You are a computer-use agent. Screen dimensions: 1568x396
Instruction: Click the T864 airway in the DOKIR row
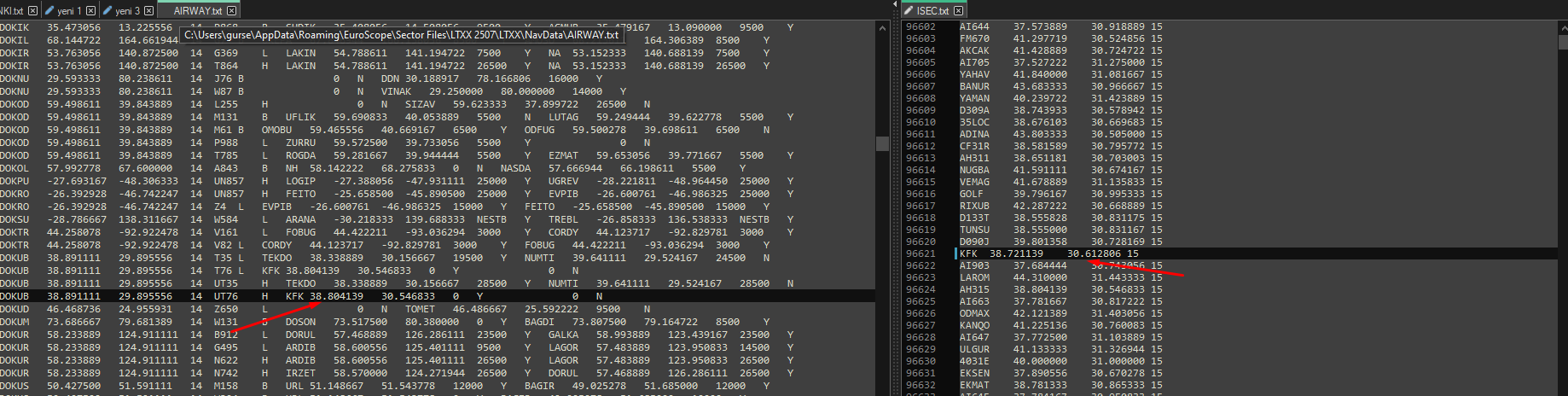[x=226, y=66]
